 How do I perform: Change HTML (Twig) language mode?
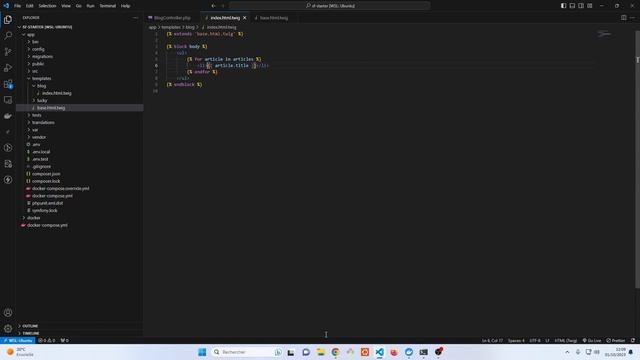565,340
